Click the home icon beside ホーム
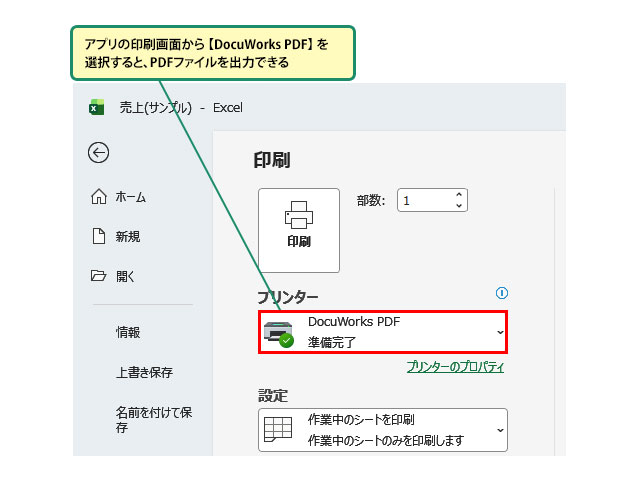640x480 pixels. coord(99,197)
